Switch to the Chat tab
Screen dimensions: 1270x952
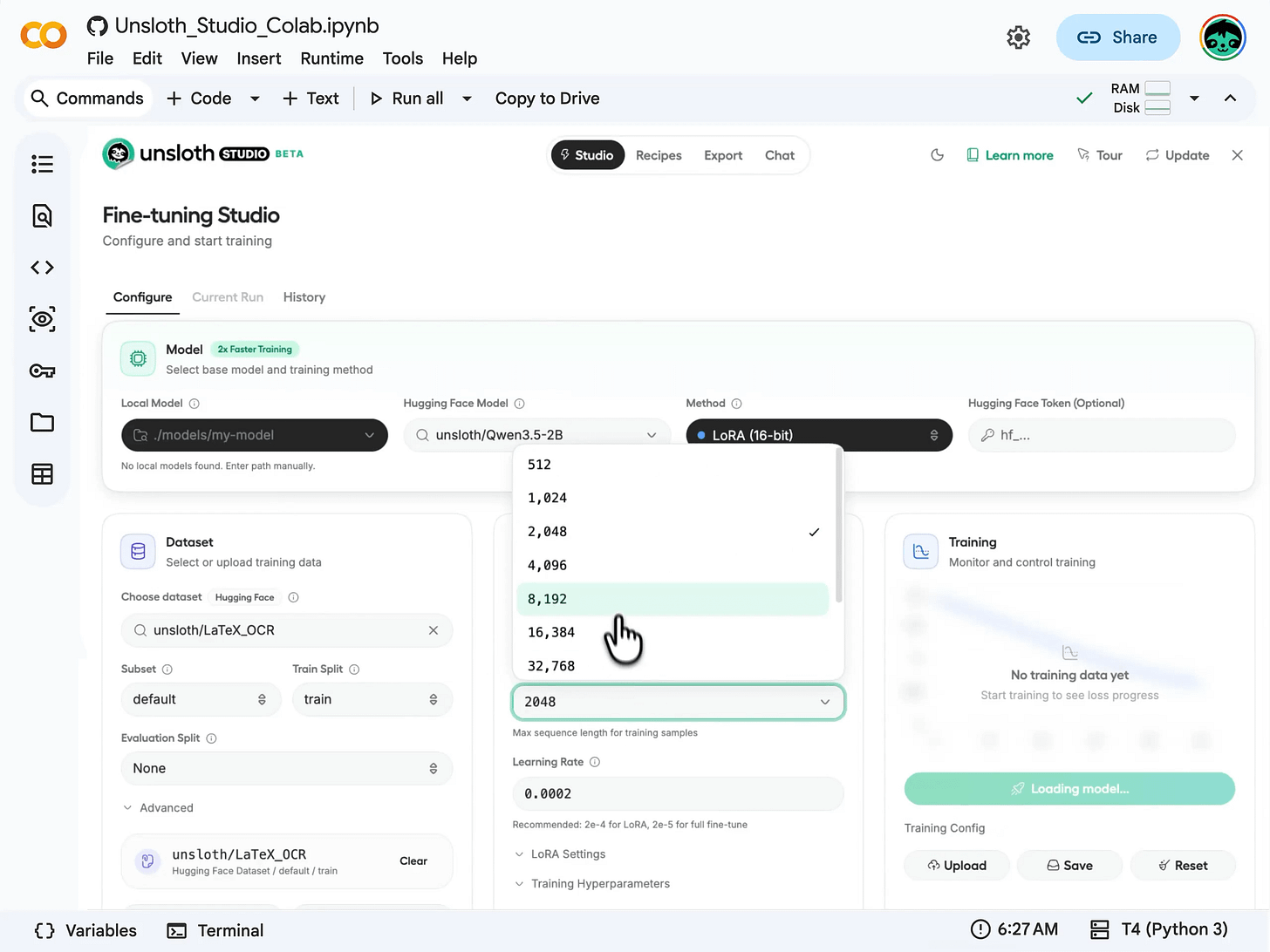pyautogui.click(x=780, y=155)
